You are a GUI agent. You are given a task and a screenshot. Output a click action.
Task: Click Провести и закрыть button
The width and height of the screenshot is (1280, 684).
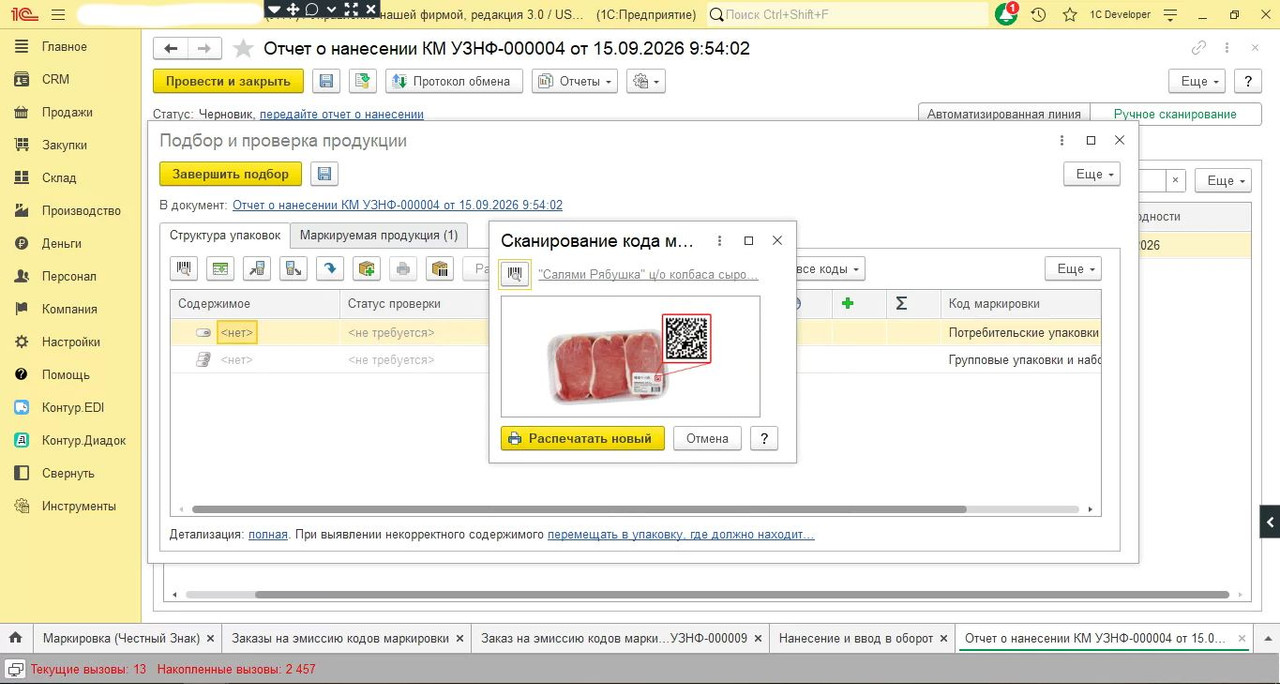pos(228,81)
